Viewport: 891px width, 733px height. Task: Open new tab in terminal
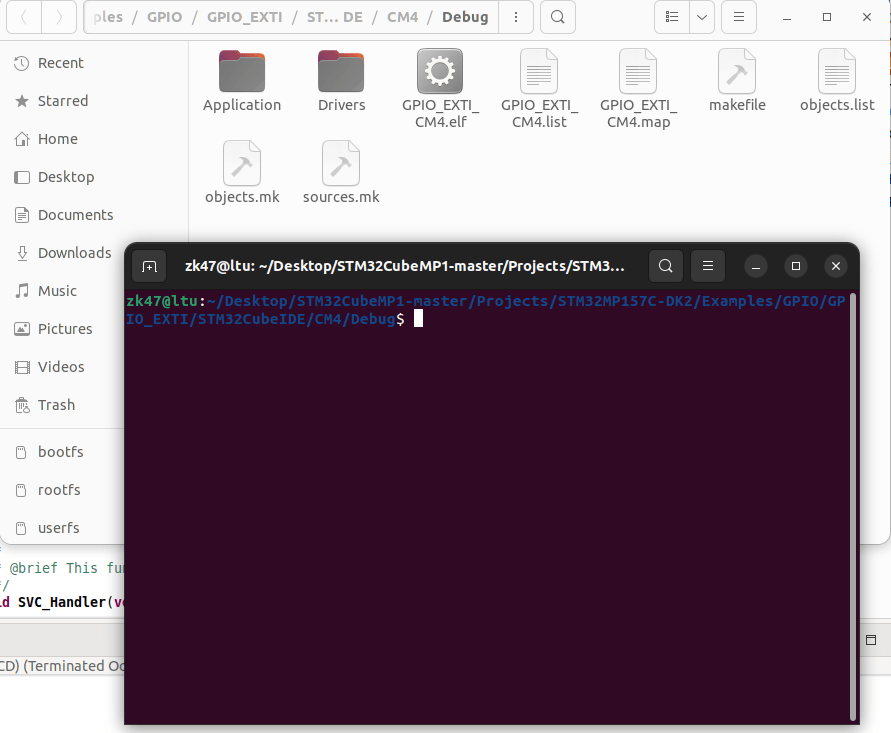coord(149,266)
